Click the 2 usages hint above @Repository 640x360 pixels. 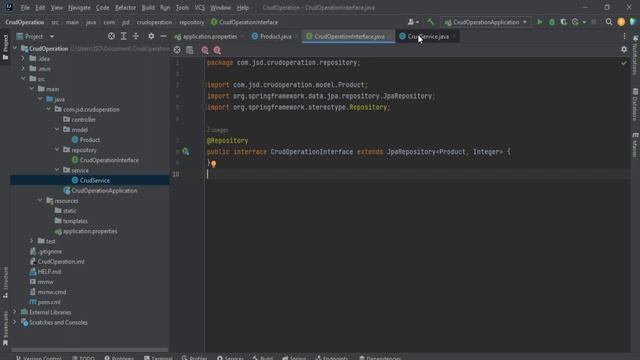click(218, 129)
